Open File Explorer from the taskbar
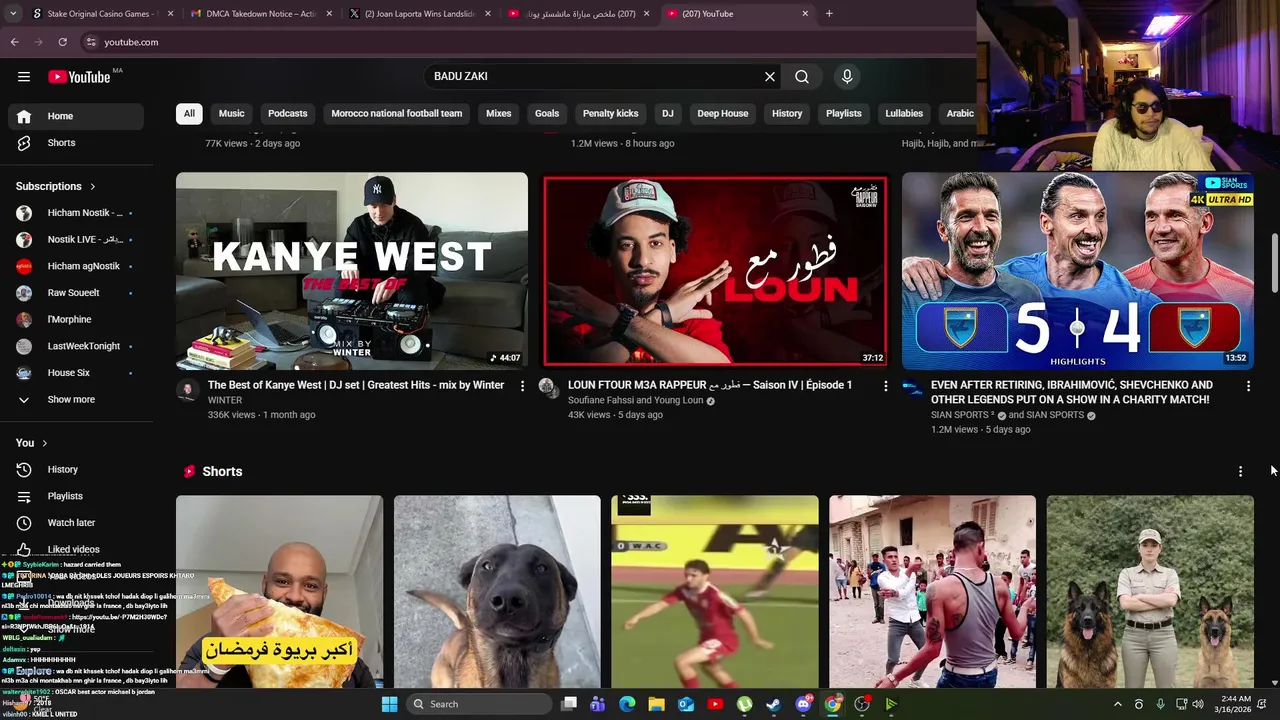Viewport: 1280px width, 720px height. (656, 704)
